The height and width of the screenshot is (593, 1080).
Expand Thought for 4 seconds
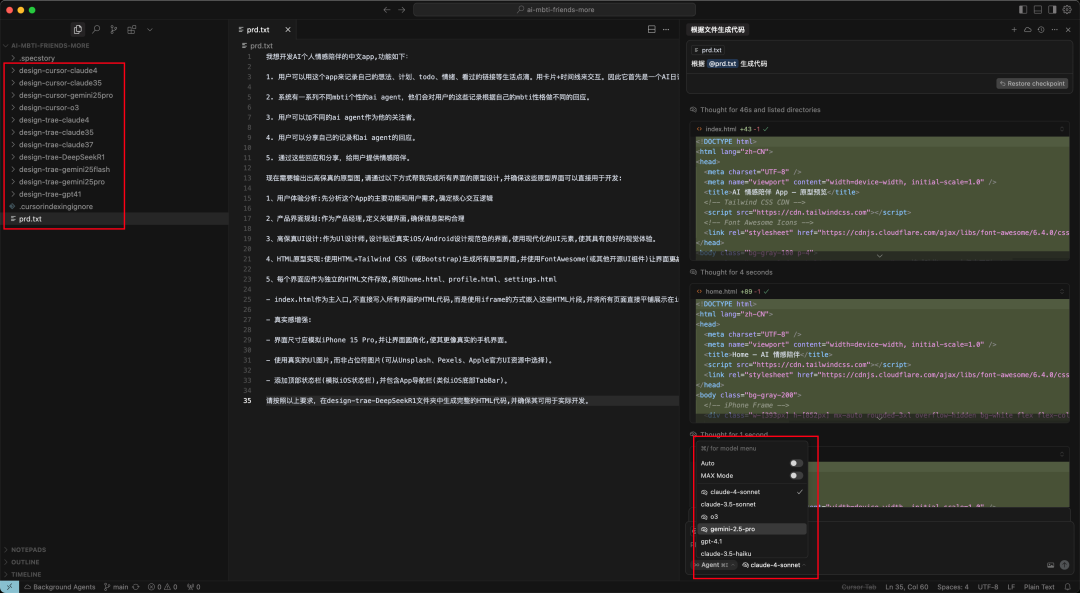pyautogui.click(x=731, y=272)
